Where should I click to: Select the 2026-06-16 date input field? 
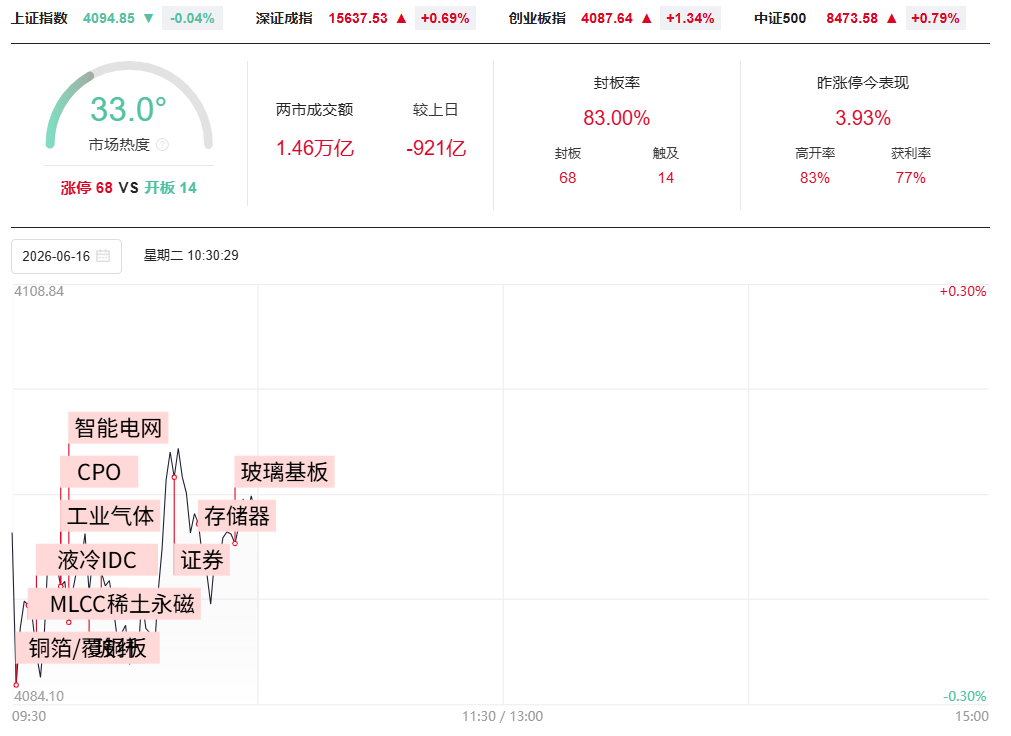pos(66,256)
